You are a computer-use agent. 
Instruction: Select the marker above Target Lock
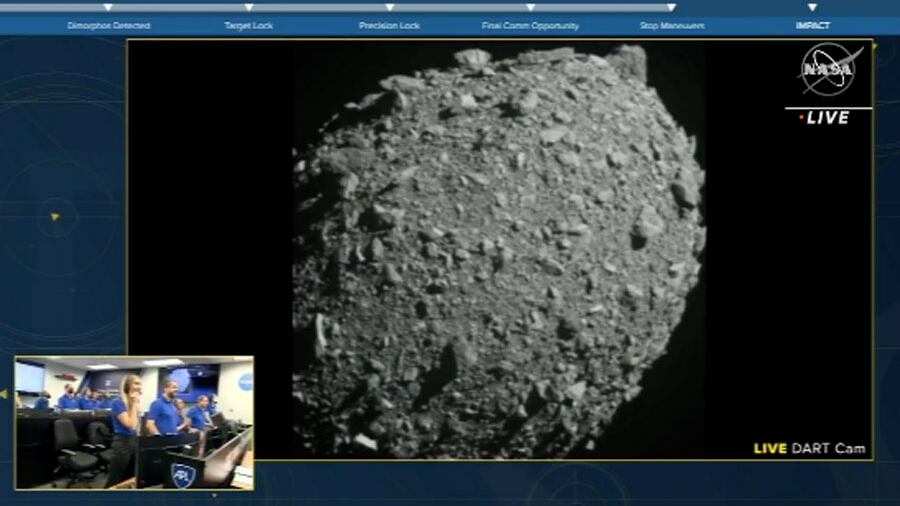249,8
